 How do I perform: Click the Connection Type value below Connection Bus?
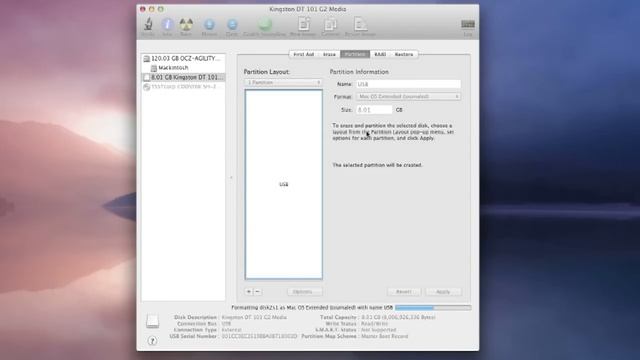click(231, 330)
